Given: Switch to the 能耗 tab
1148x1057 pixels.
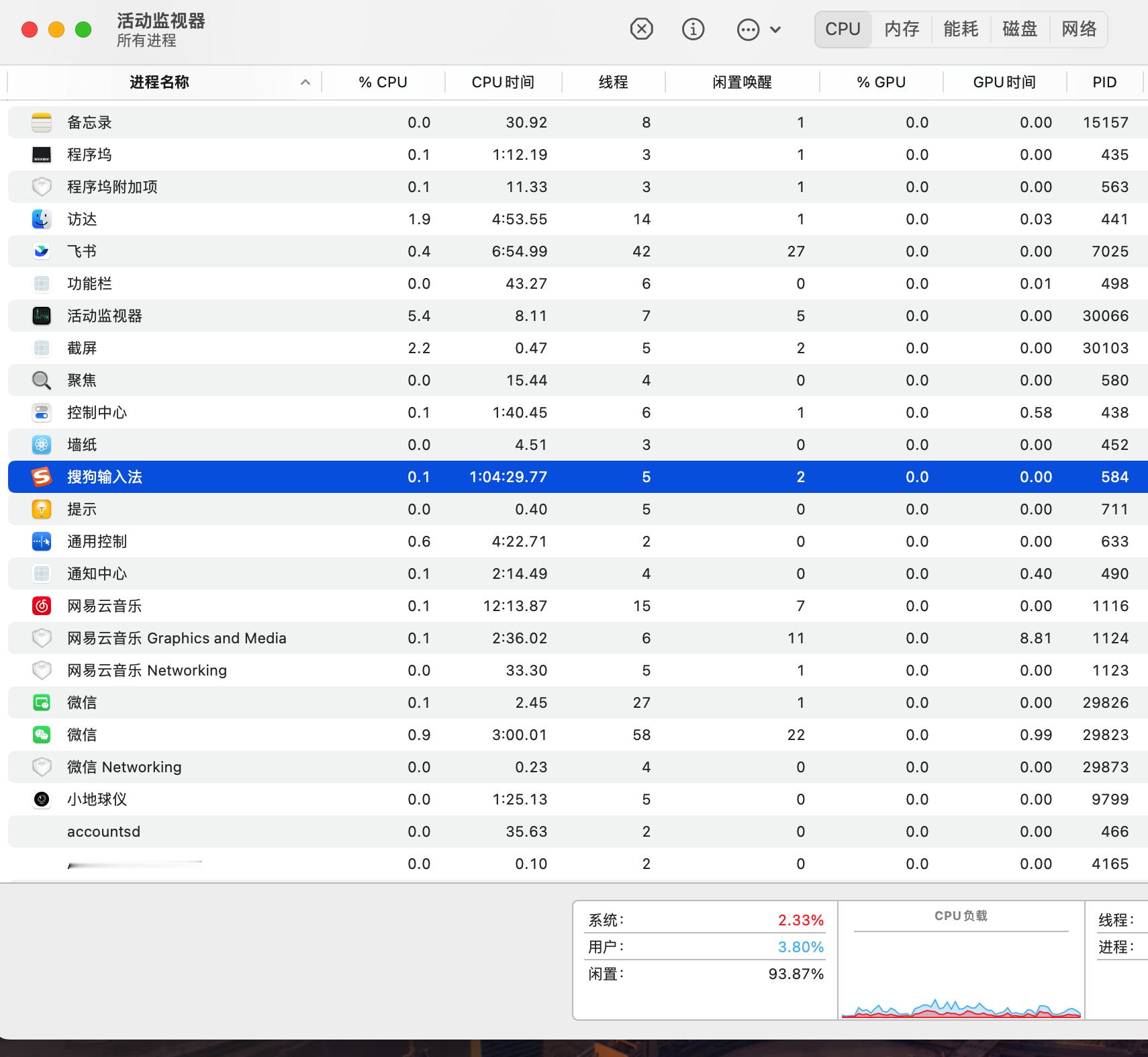Looking at the screenshot, I should coord(961,29).
